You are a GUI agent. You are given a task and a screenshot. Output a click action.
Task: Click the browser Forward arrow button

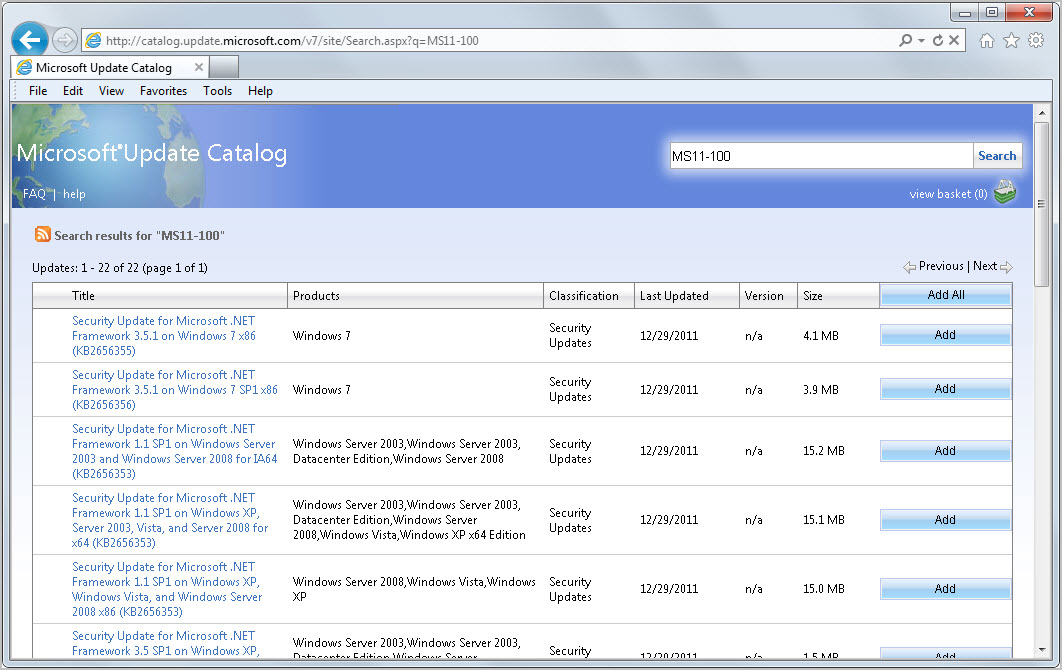[64, 41]
